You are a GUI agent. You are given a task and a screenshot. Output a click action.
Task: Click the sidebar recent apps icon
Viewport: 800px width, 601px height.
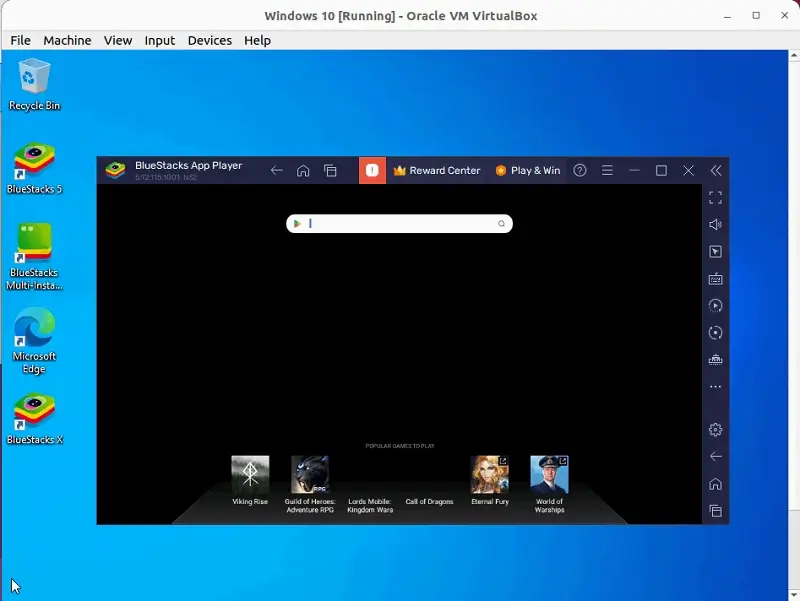point(715,511)
